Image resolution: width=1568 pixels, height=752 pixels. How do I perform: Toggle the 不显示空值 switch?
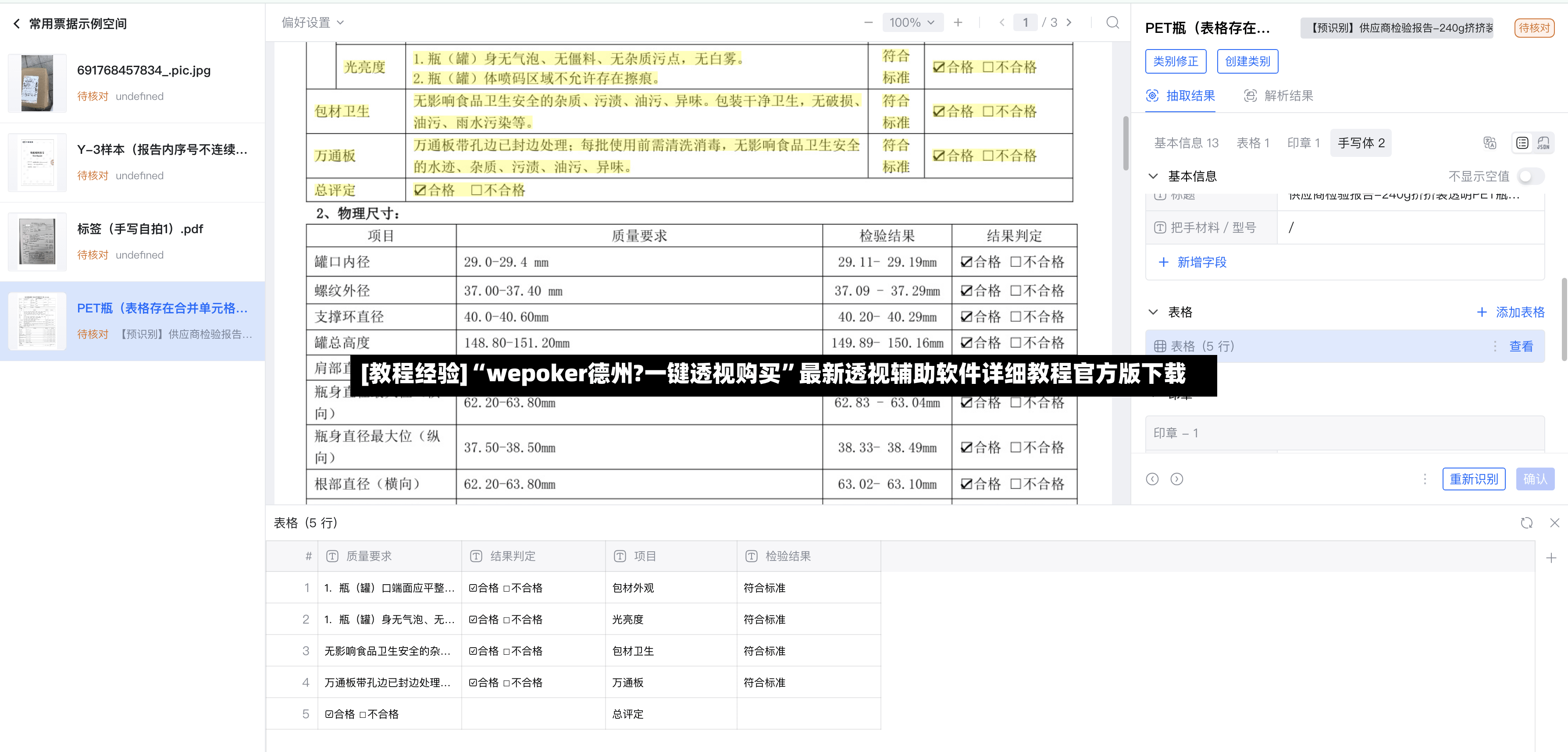pyautogui.click(x=1530, y=177)
